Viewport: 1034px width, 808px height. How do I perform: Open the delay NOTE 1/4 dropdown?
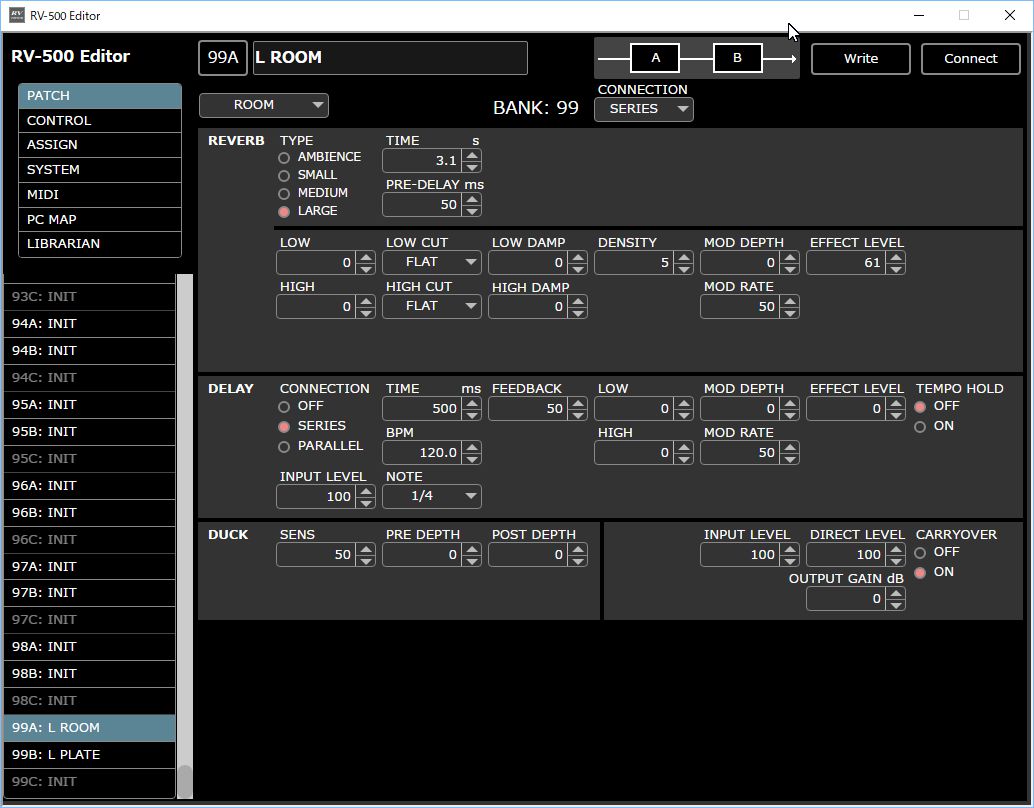[x=431, y=496]
